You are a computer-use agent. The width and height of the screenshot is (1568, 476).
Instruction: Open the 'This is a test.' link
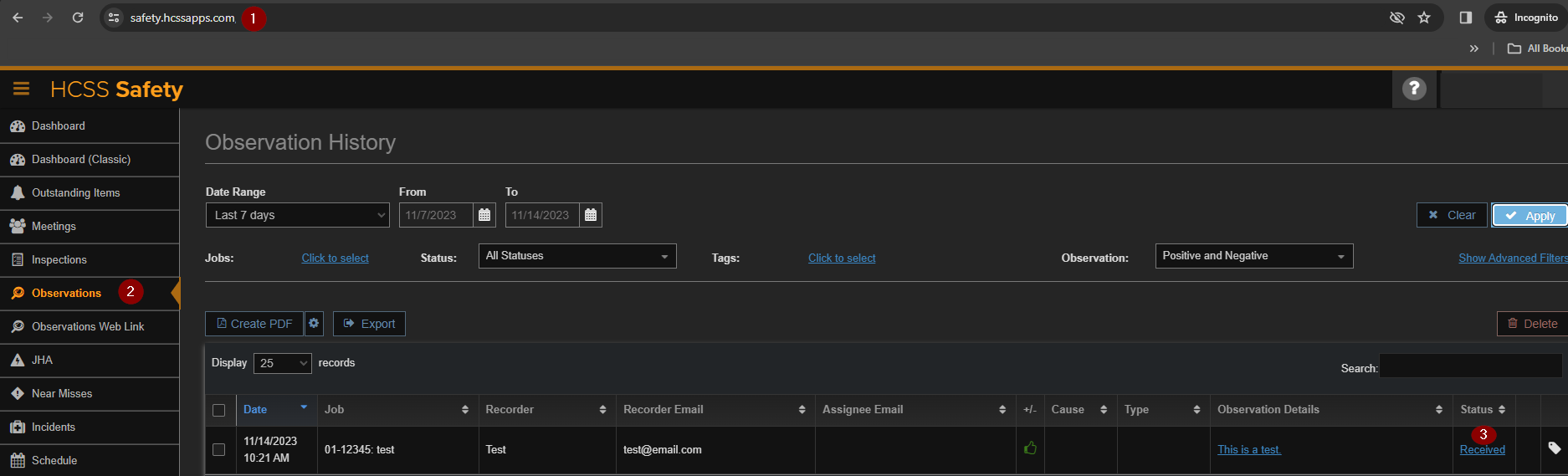(1248, 449)
